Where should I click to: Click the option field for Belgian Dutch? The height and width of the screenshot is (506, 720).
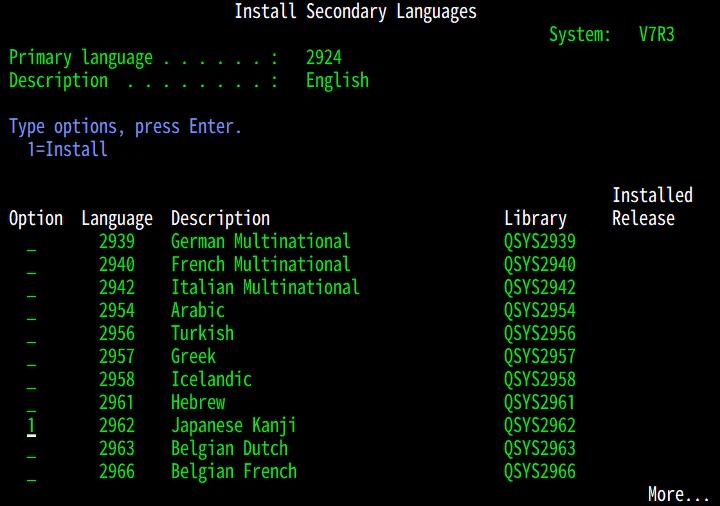click(x=31, y=449)
